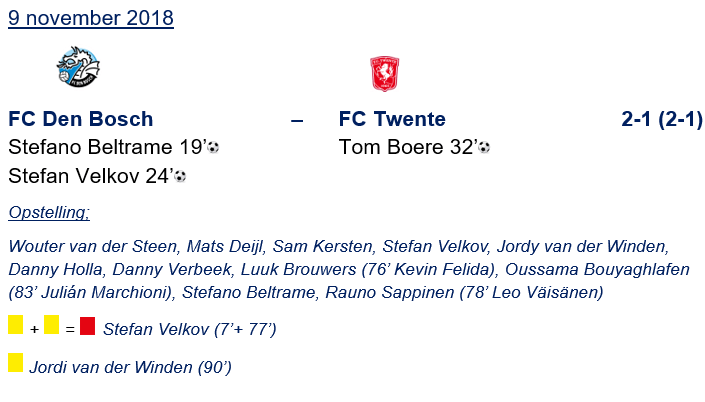Click the final score 2-1 (2-1)
The width and height of the screenshot is (705, 402).
661,119
